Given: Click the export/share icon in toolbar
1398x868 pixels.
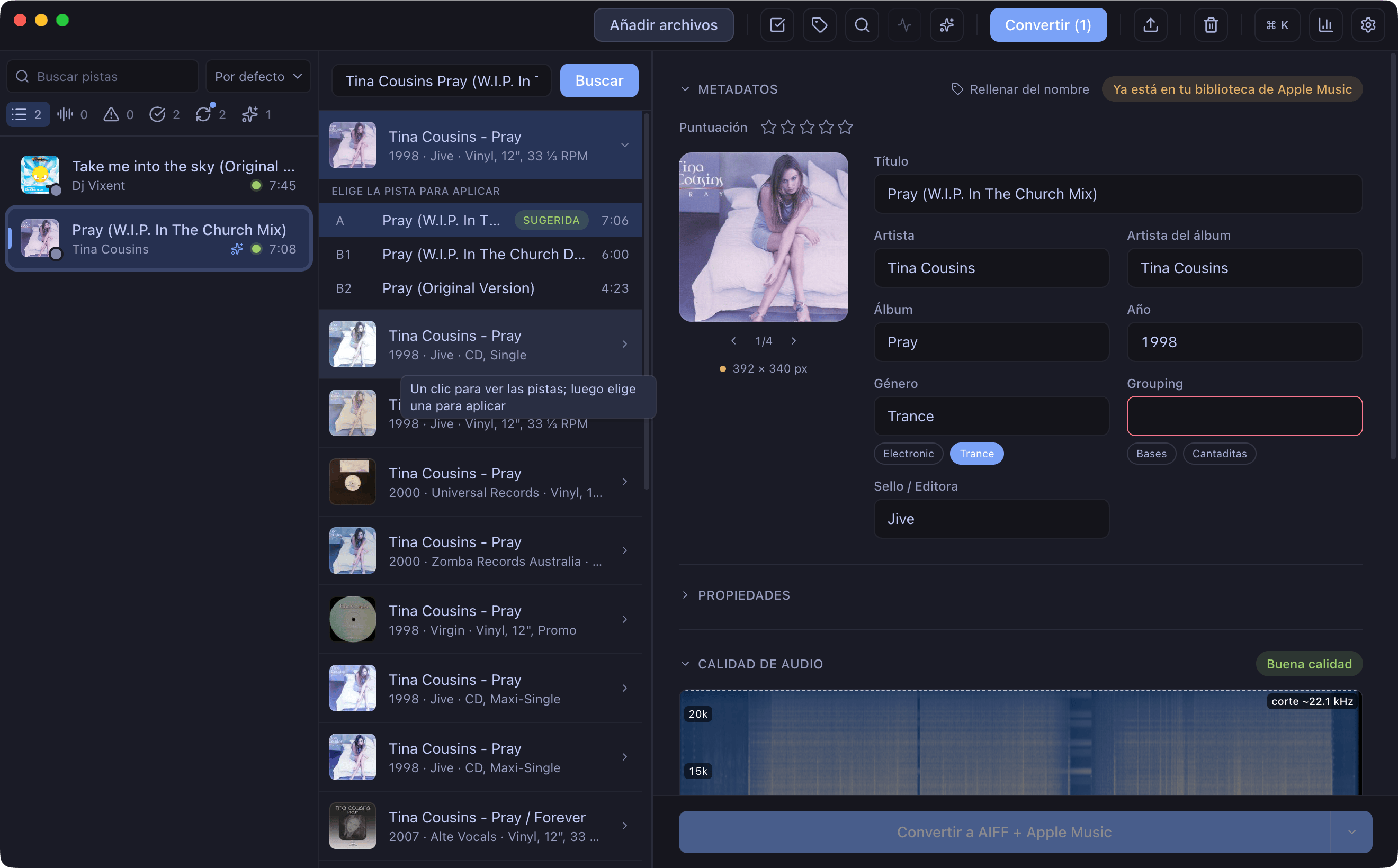Looking at the screenshot, I should (x=1151, y=25).
